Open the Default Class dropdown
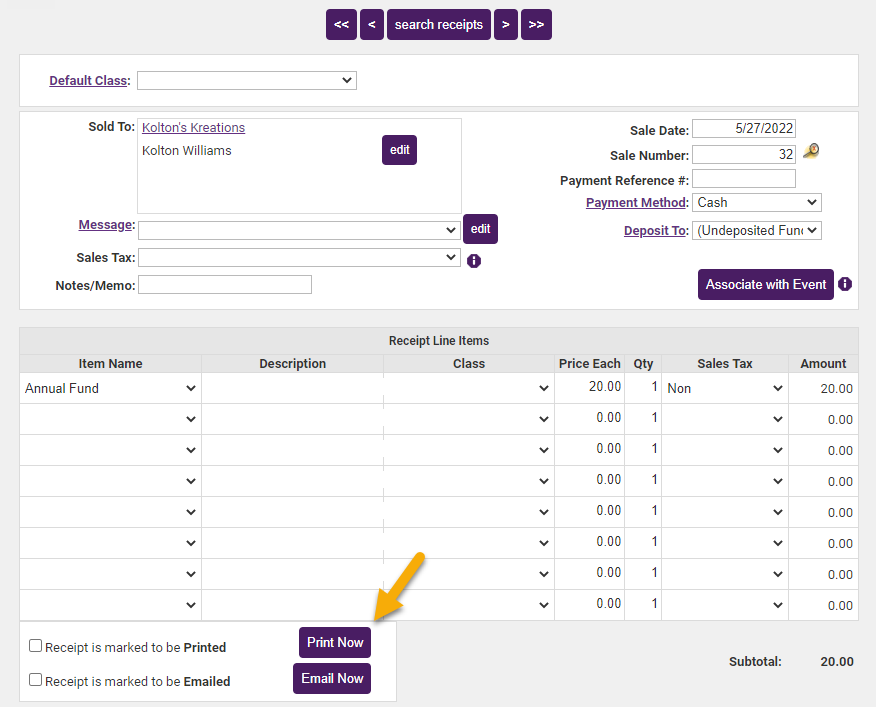The height and width of the screenshot is (707, 876). click(247, 80)
